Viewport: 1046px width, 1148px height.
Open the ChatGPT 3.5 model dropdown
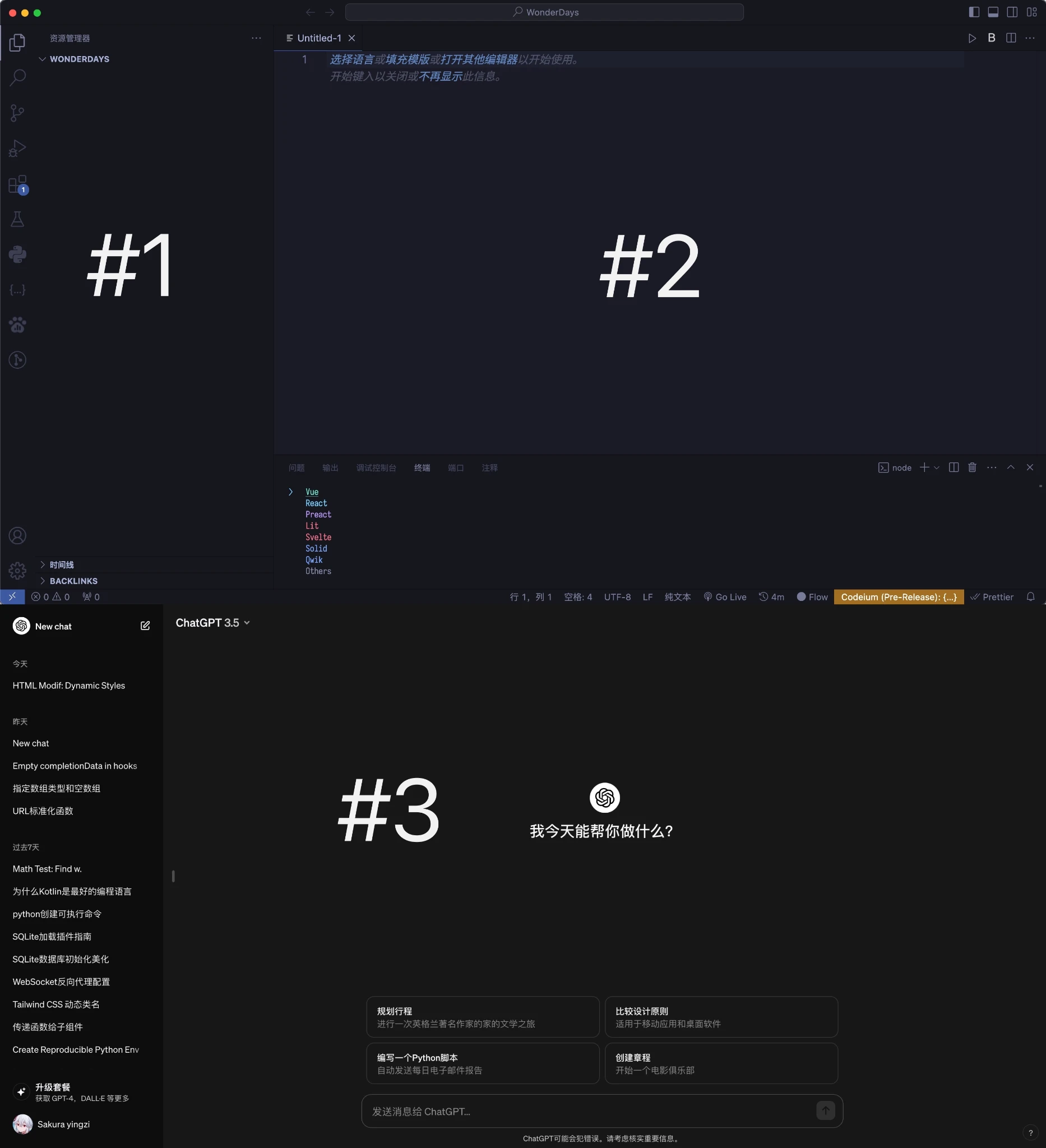[212, 623]
